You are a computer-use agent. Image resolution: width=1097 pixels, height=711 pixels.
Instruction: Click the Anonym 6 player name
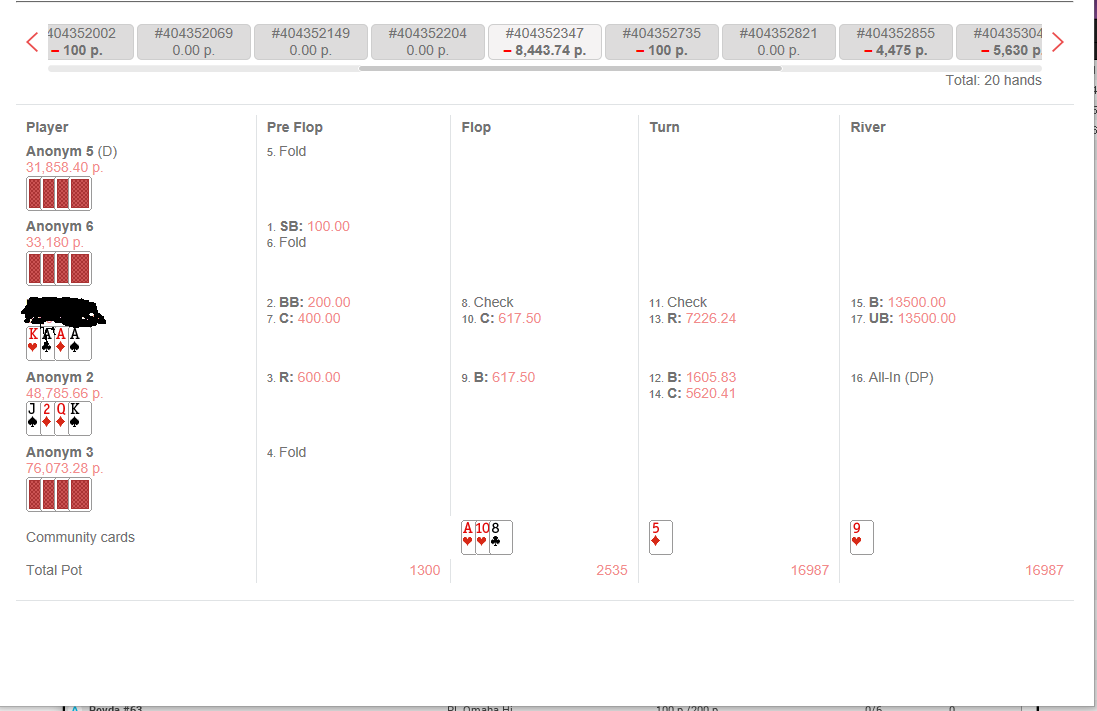[59, 226]
